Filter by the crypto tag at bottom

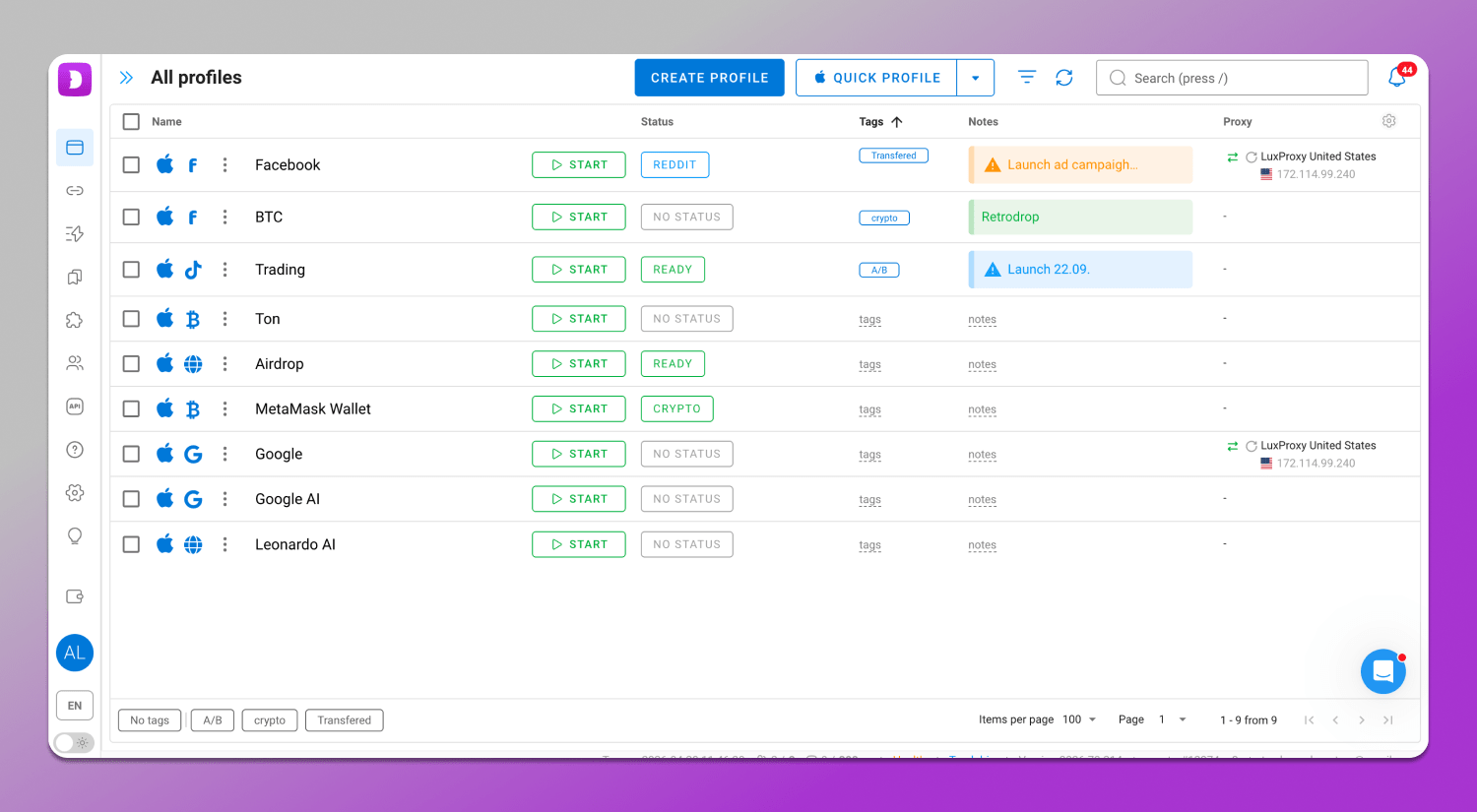[270, 720]
